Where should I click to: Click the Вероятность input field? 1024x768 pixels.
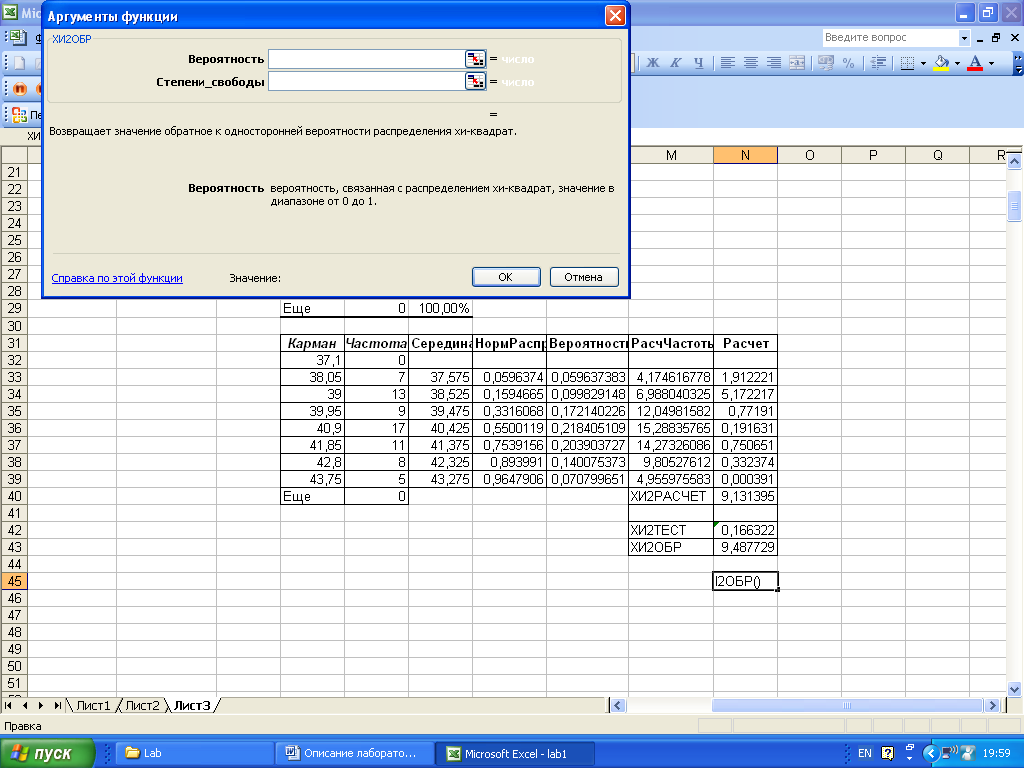click(366, 59)
